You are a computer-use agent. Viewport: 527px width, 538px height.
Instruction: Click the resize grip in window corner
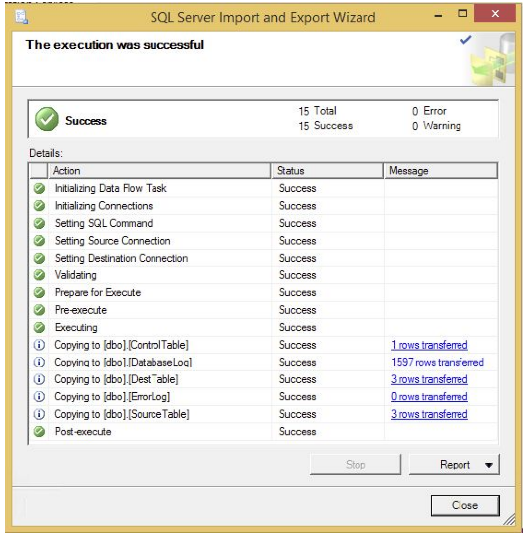[509, 519]
